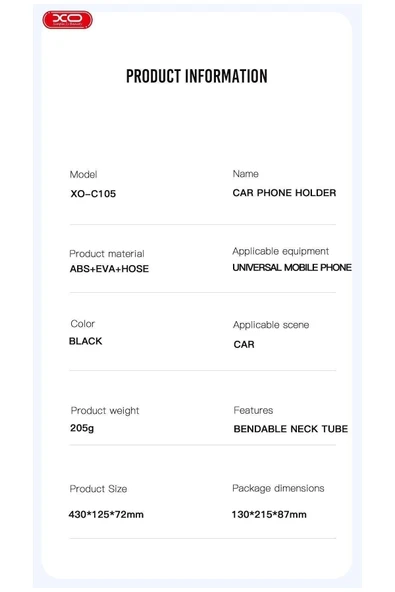
Task: Click the XO brand logo
Action: pyautogui.click(x=67, y=20)
